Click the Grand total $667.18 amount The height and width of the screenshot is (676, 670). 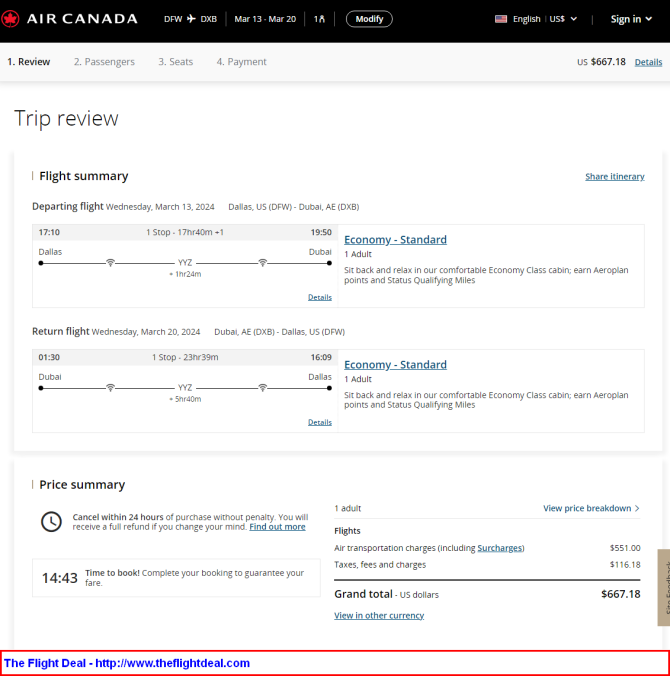coord(621,594)
